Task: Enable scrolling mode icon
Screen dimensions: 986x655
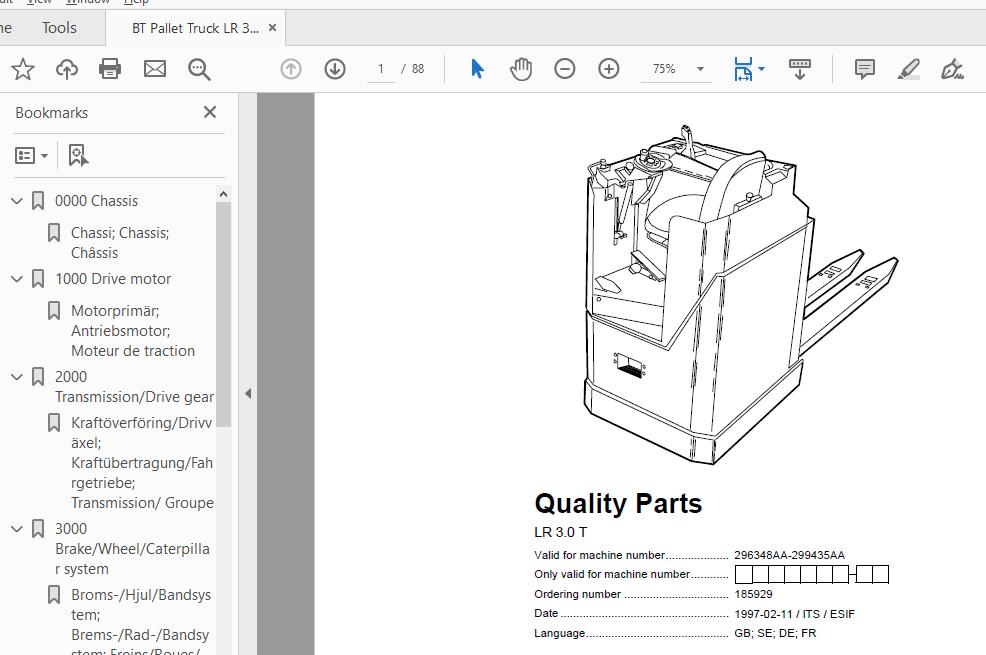Action: pyautogui.click(x=799, y=69)
